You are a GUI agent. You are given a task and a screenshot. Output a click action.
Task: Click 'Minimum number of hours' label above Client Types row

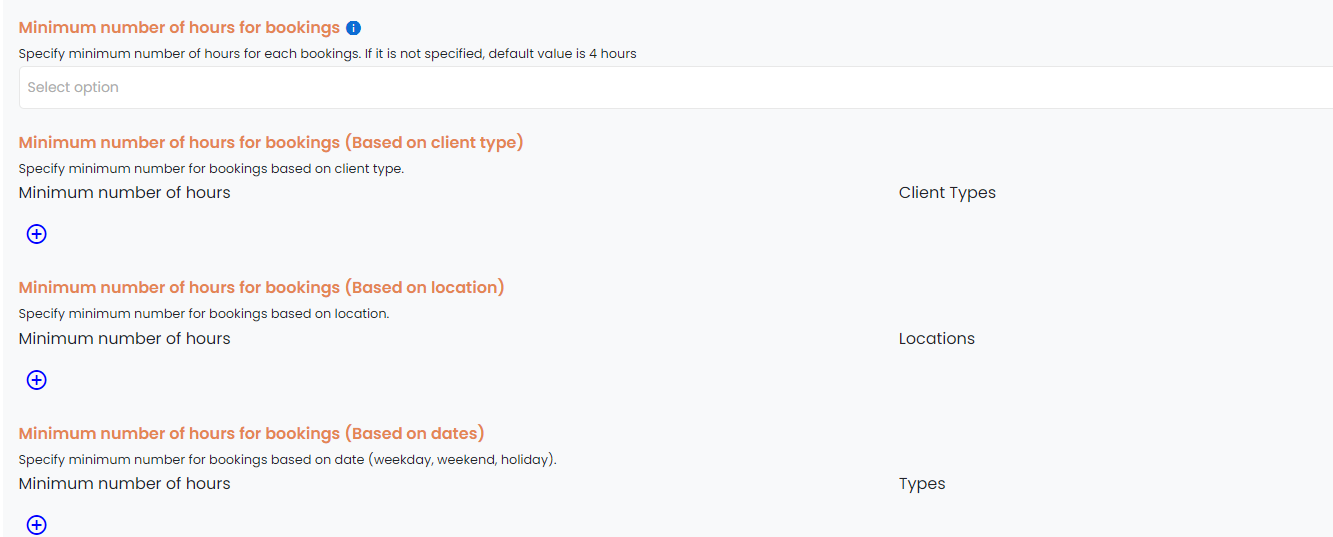124,192
